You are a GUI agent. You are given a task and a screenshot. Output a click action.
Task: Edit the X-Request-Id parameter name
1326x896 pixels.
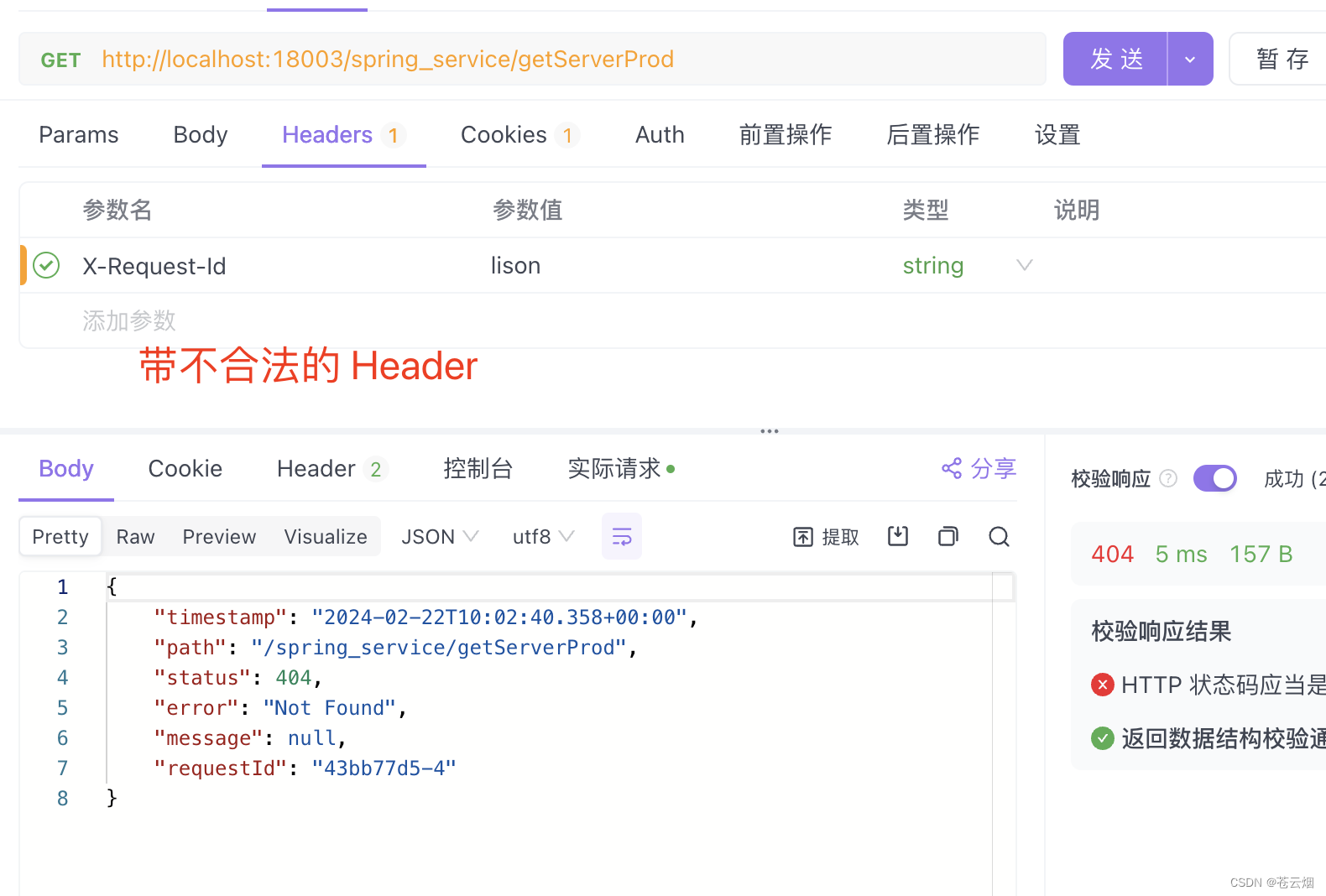[x=154, y=266]
